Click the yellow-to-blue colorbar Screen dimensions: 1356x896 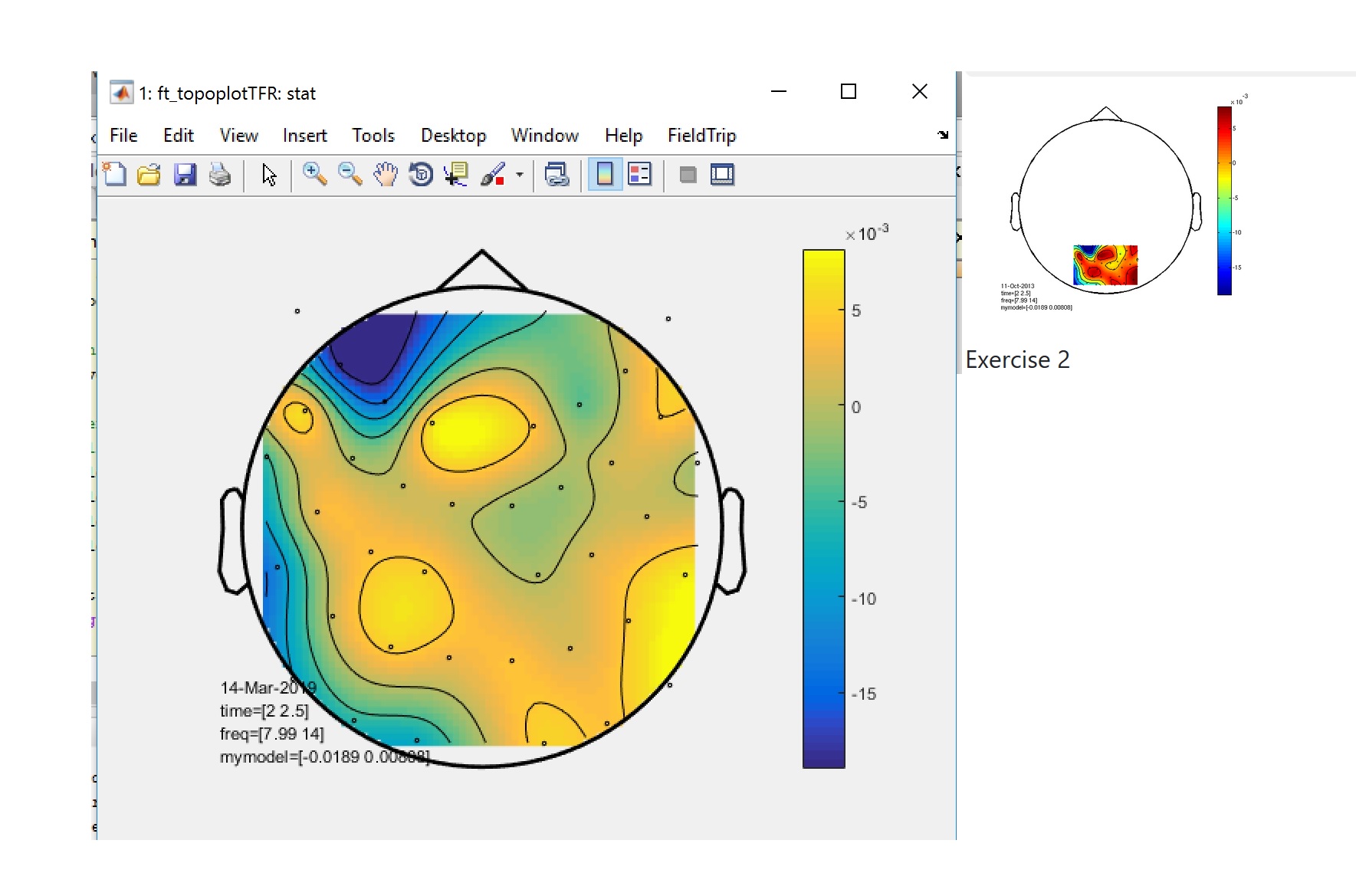[x=823, y=508]
